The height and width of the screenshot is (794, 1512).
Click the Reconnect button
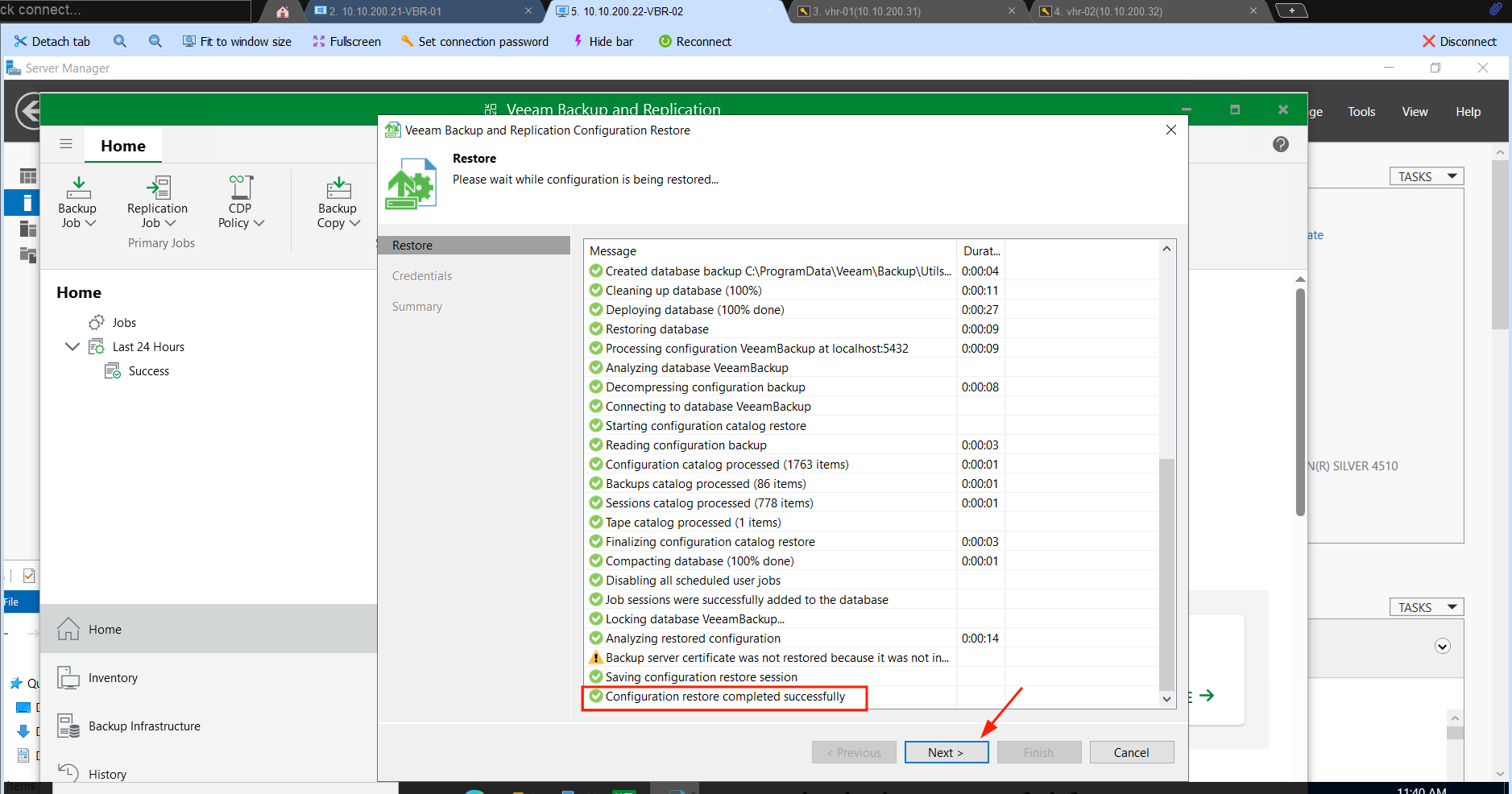pyautogui.click(x=694, y=41)
